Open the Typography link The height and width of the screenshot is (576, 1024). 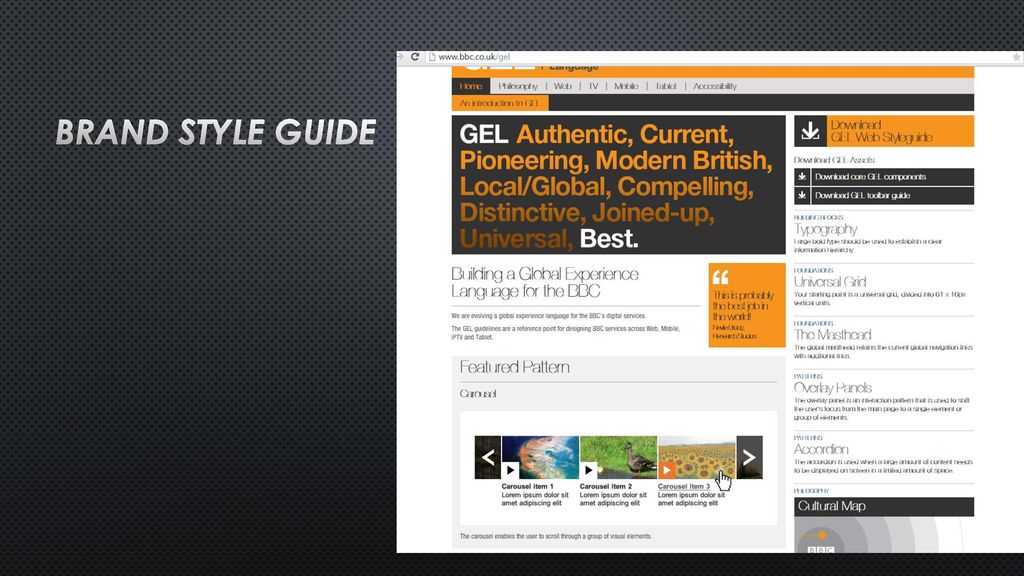[x=825, y=229]
